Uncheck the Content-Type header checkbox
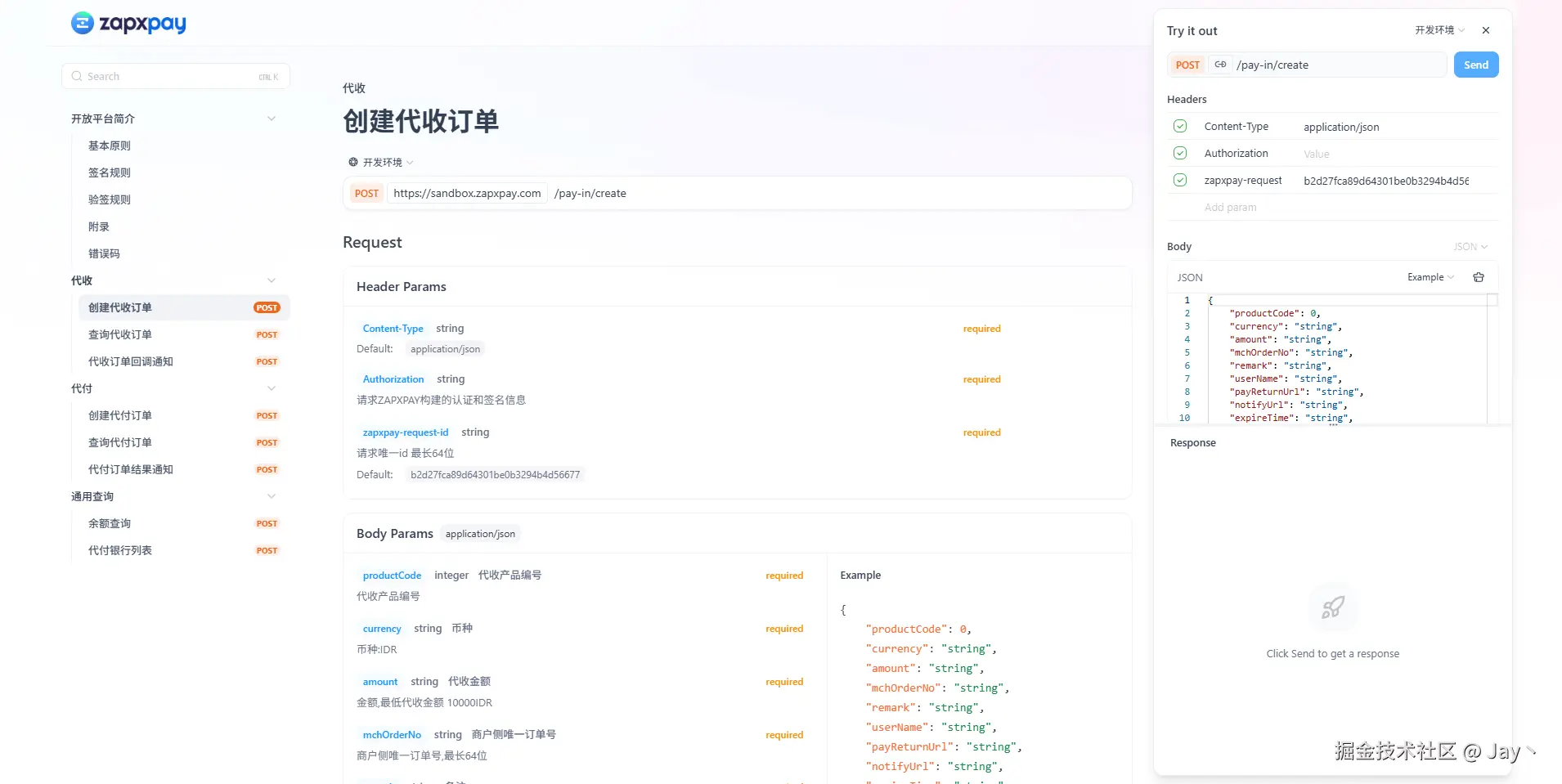1562x784 pixels. [x=1179, y=126]
